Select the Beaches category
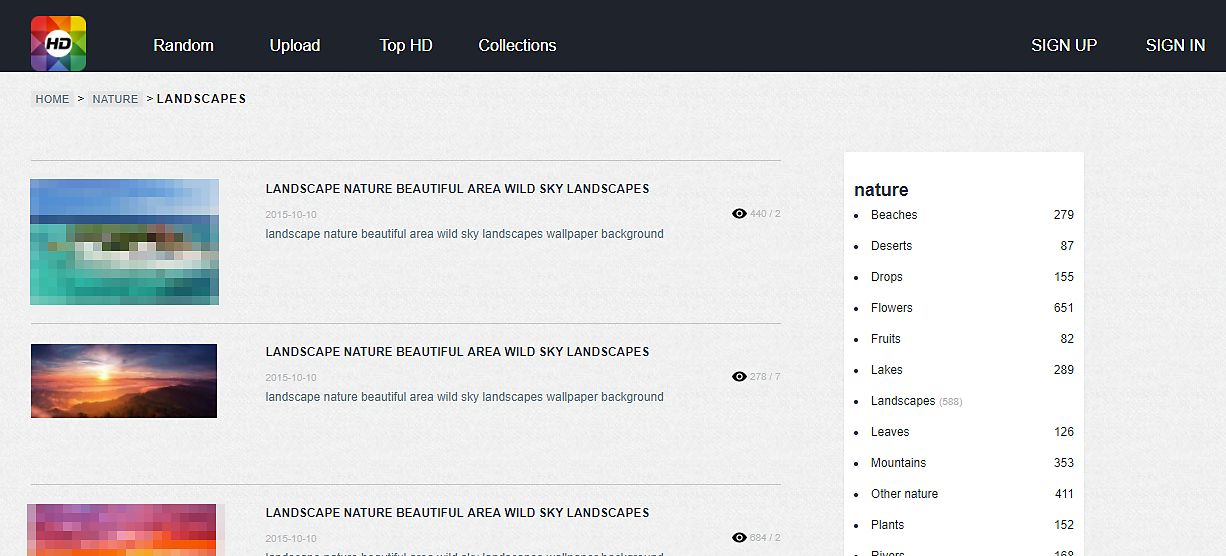The width and height of the screenshot is (1226, 556). 893,215
